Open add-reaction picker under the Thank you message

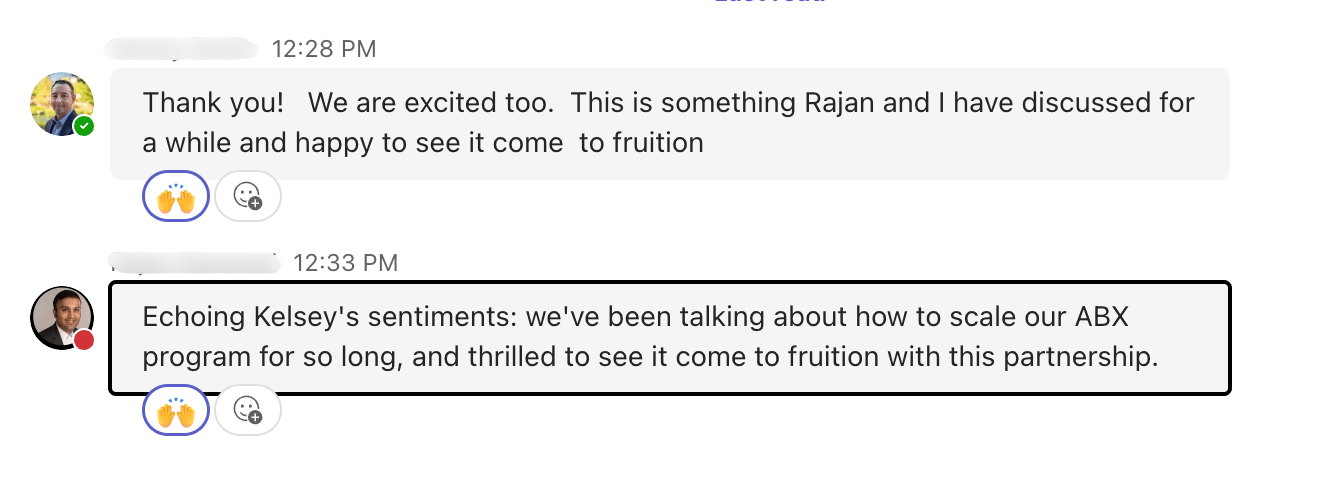click(x=248, y=196)
